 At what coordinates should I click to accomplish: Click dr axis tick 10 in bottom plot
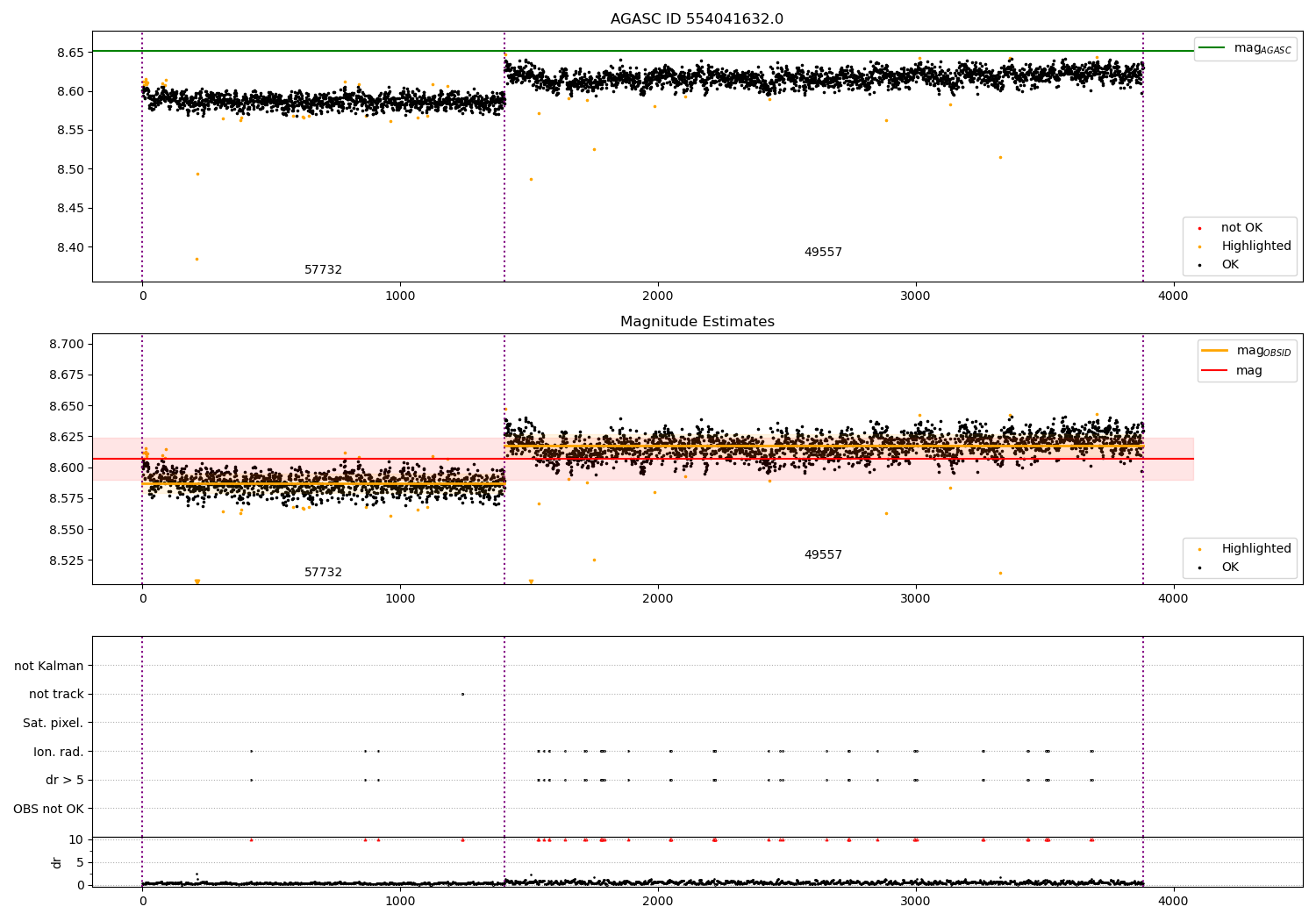tap(76, 839)
